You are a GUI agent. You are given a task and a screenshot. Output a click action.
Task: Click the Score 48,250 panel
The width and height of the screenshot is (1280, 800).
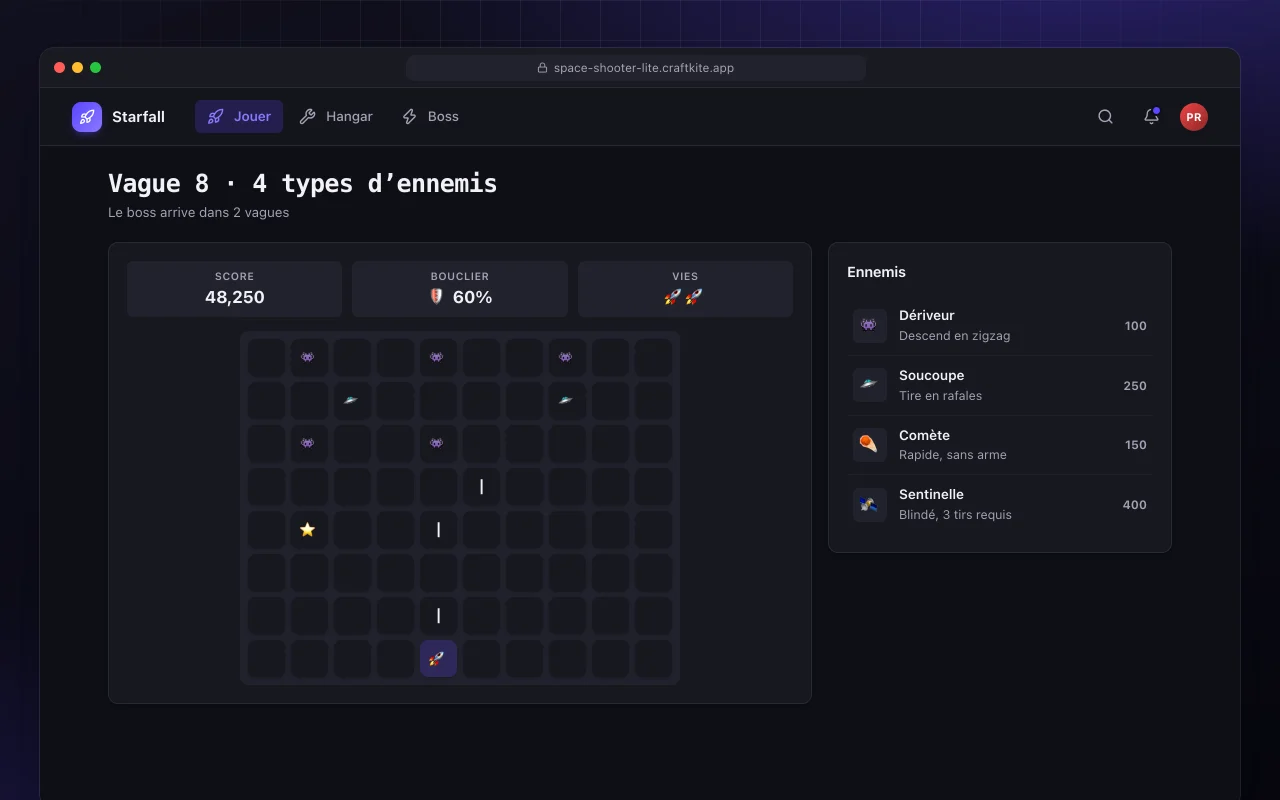(234, 289)
